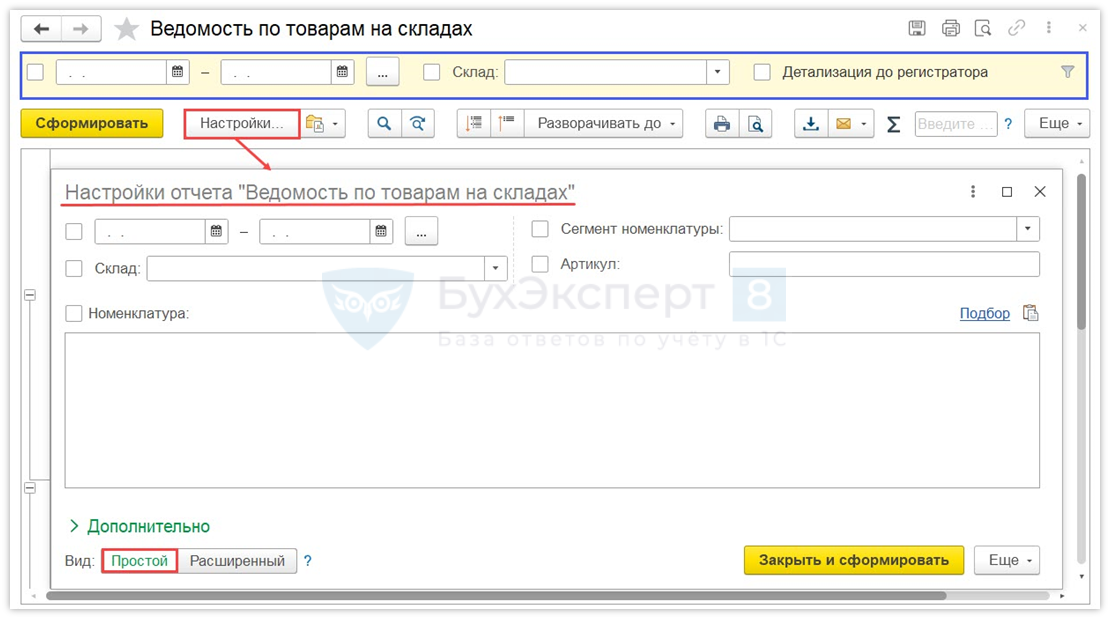Viewport: 1110px width, 619px height.
Task: Send report by email envelope icon
Action: click(843, 124)
